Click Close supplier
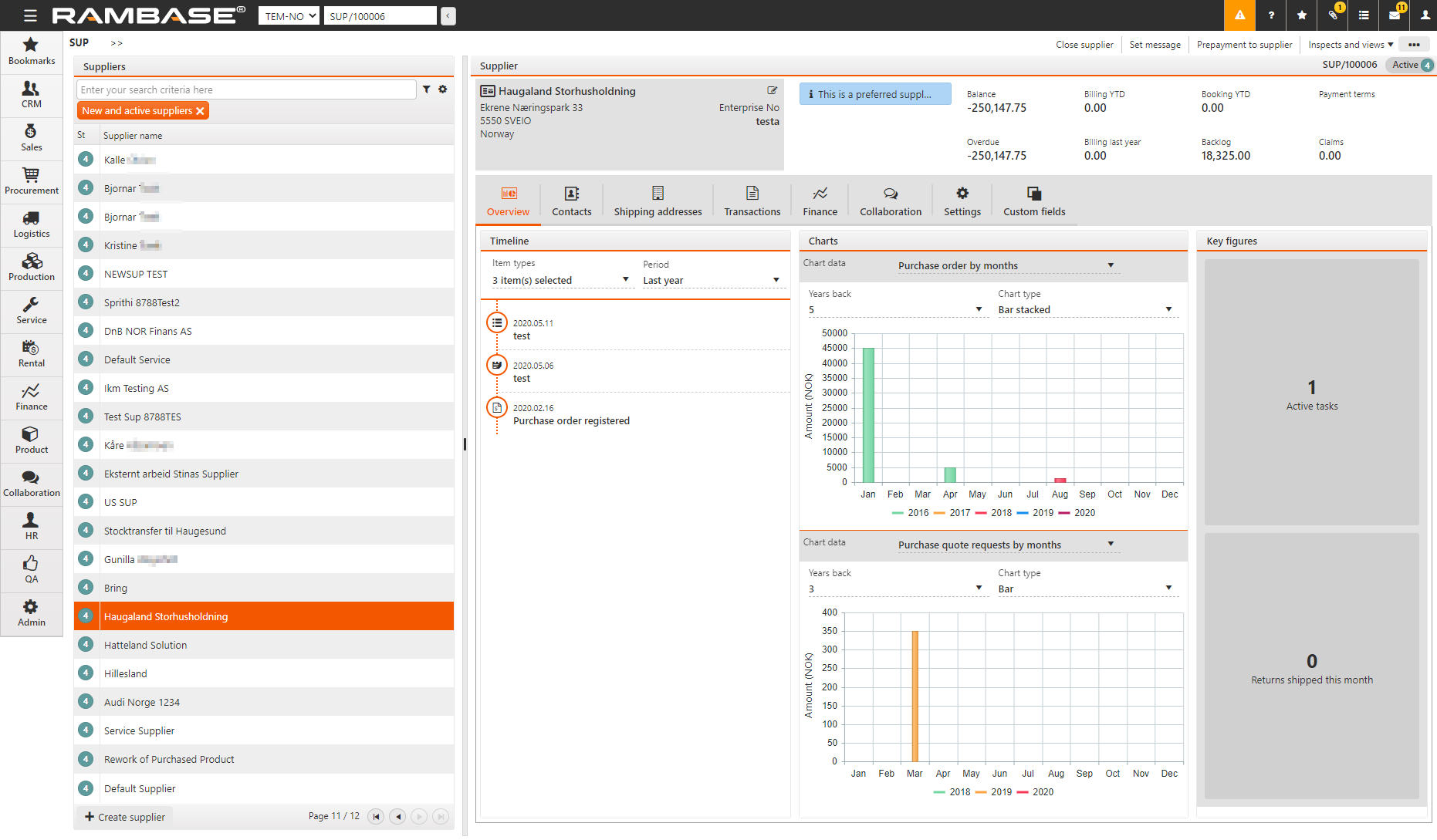1437x840 pixels. pos(1084,45)
